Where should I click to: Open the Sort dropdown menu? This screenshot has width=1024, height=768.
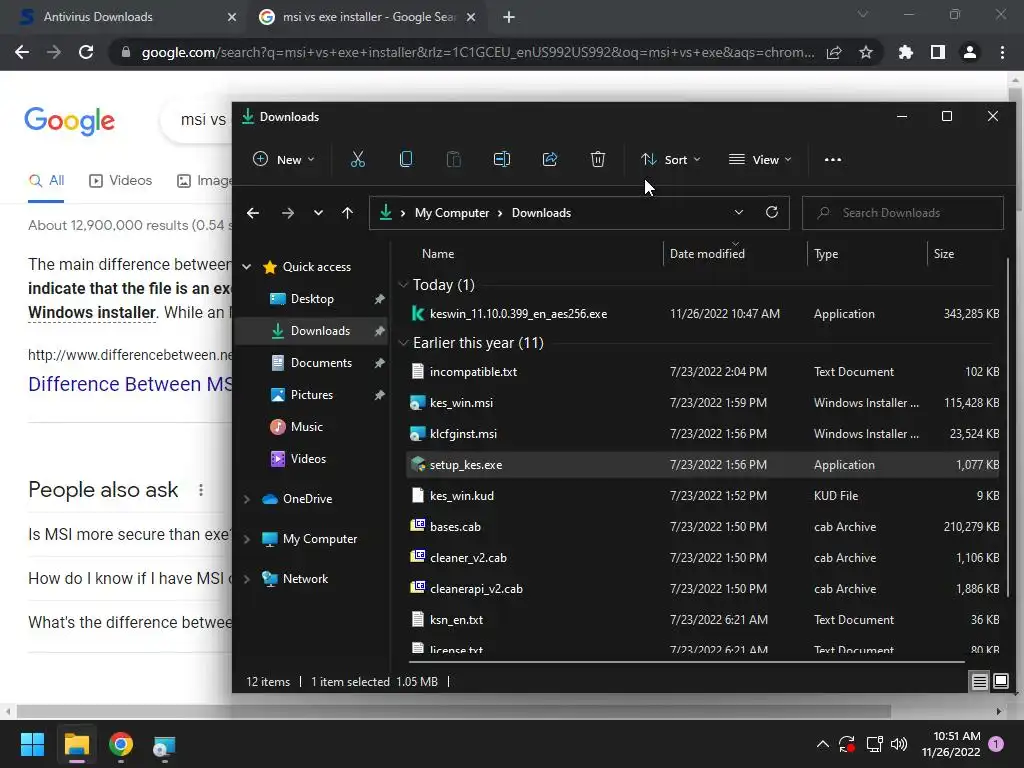tap(670, 159)
